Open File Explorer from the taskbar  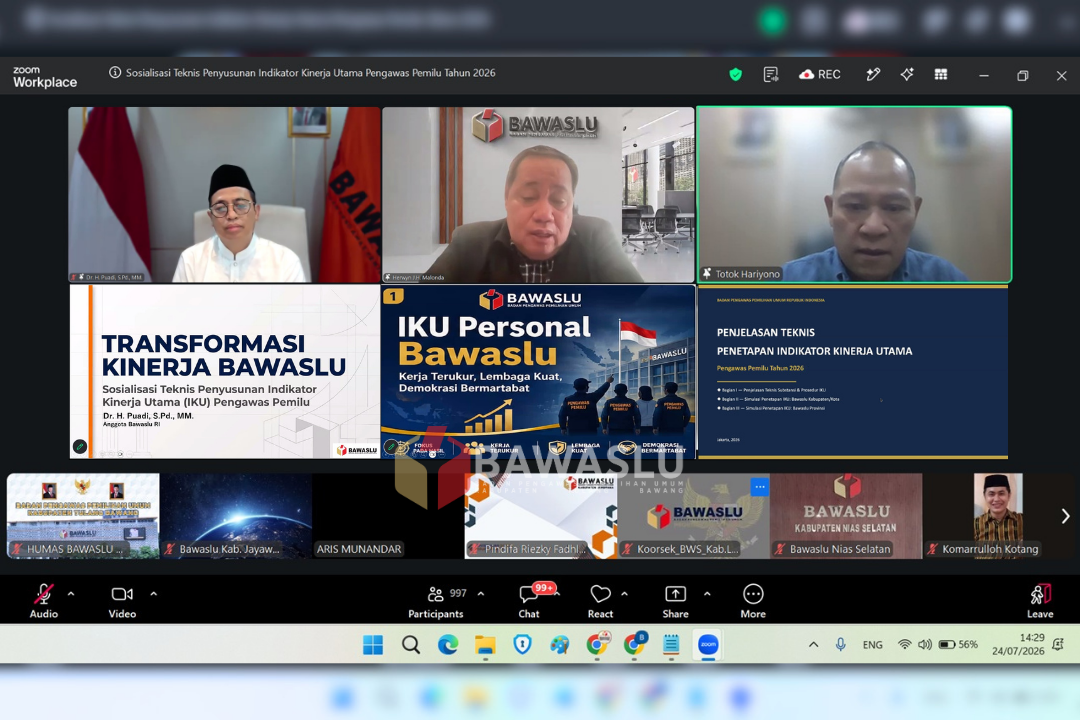[485, 645]
